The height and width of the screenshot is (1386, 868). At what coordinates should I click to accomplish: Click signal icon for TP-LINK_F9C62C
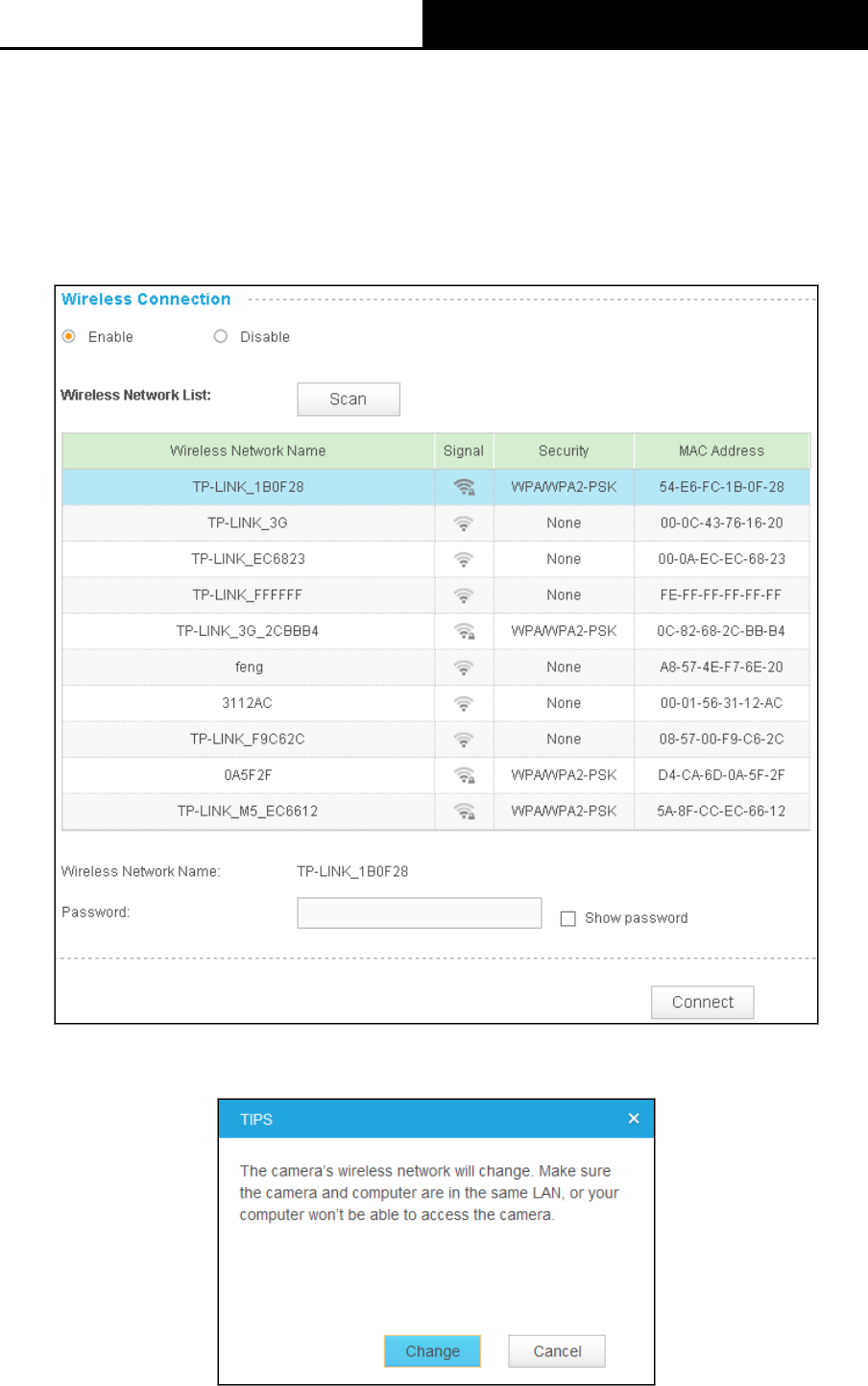tap(464, 740)
